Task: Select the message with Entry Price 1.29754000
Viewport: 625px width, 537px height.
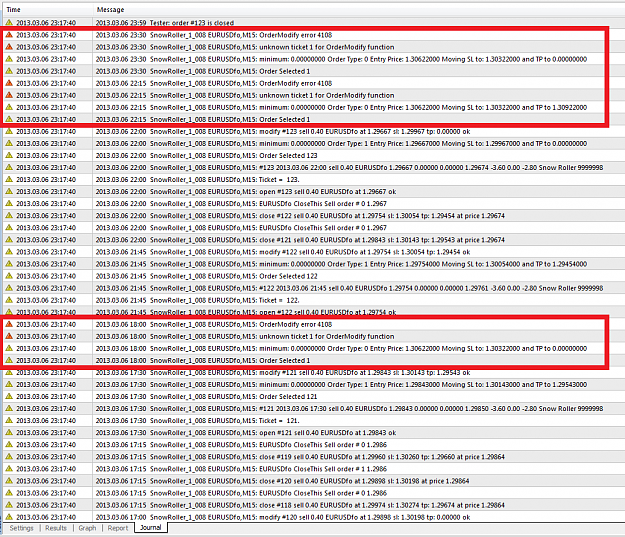Action: click(341, 264)
